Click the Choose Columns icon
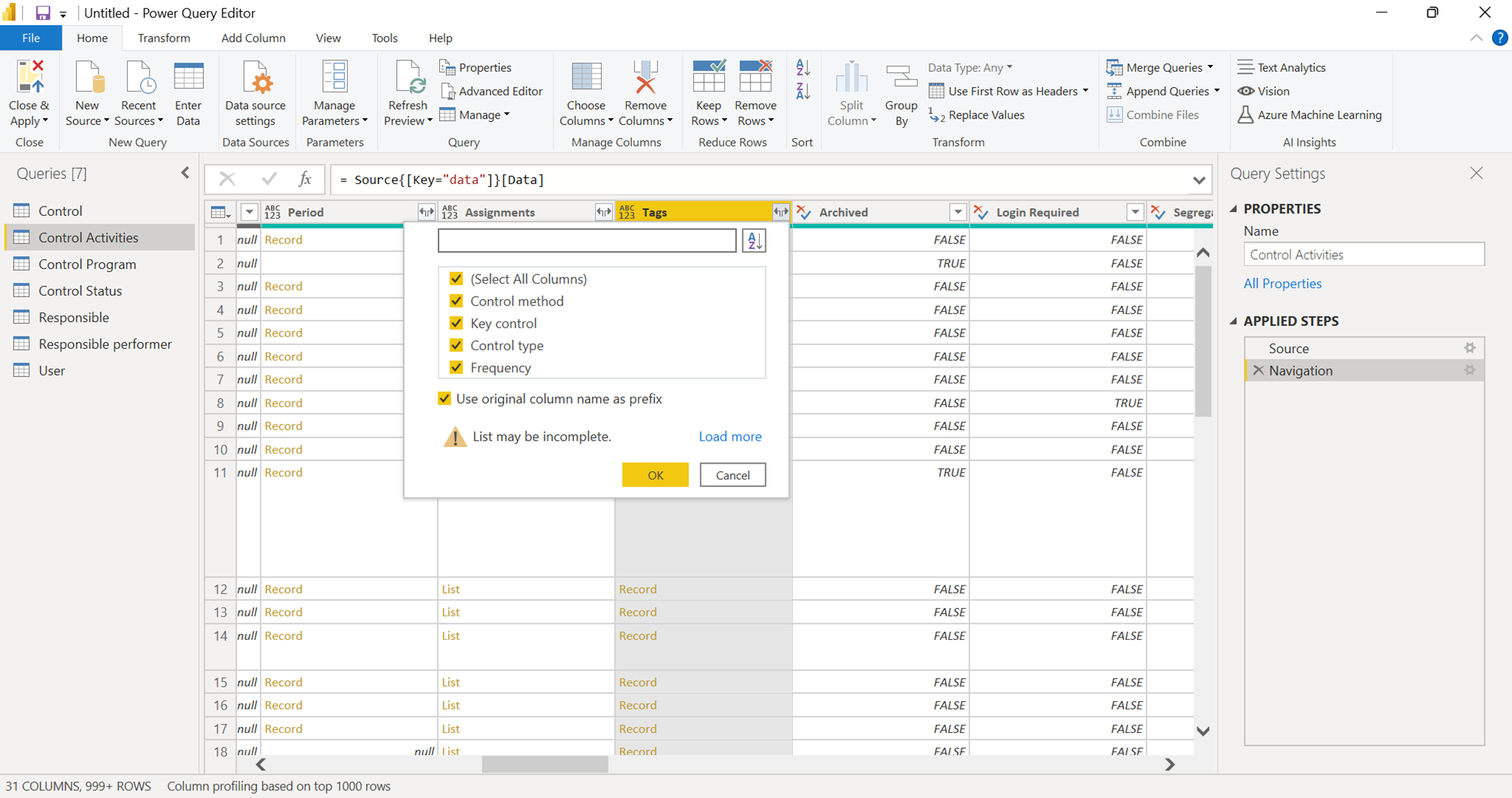 pyautogui.click(x=586, y=77)
